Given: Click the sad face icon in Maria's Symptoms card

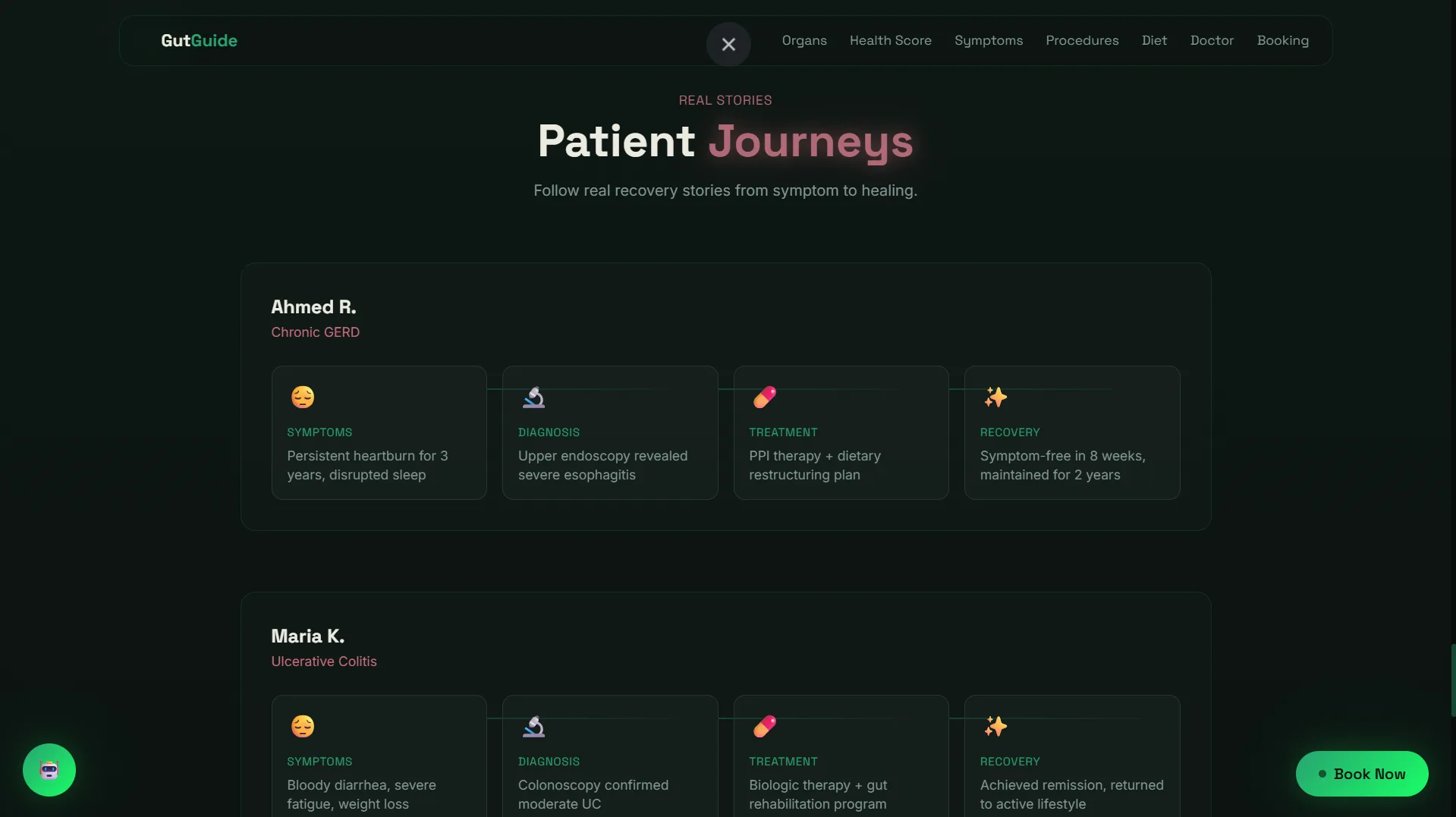Looking at the screenshot, I should 303,726.
